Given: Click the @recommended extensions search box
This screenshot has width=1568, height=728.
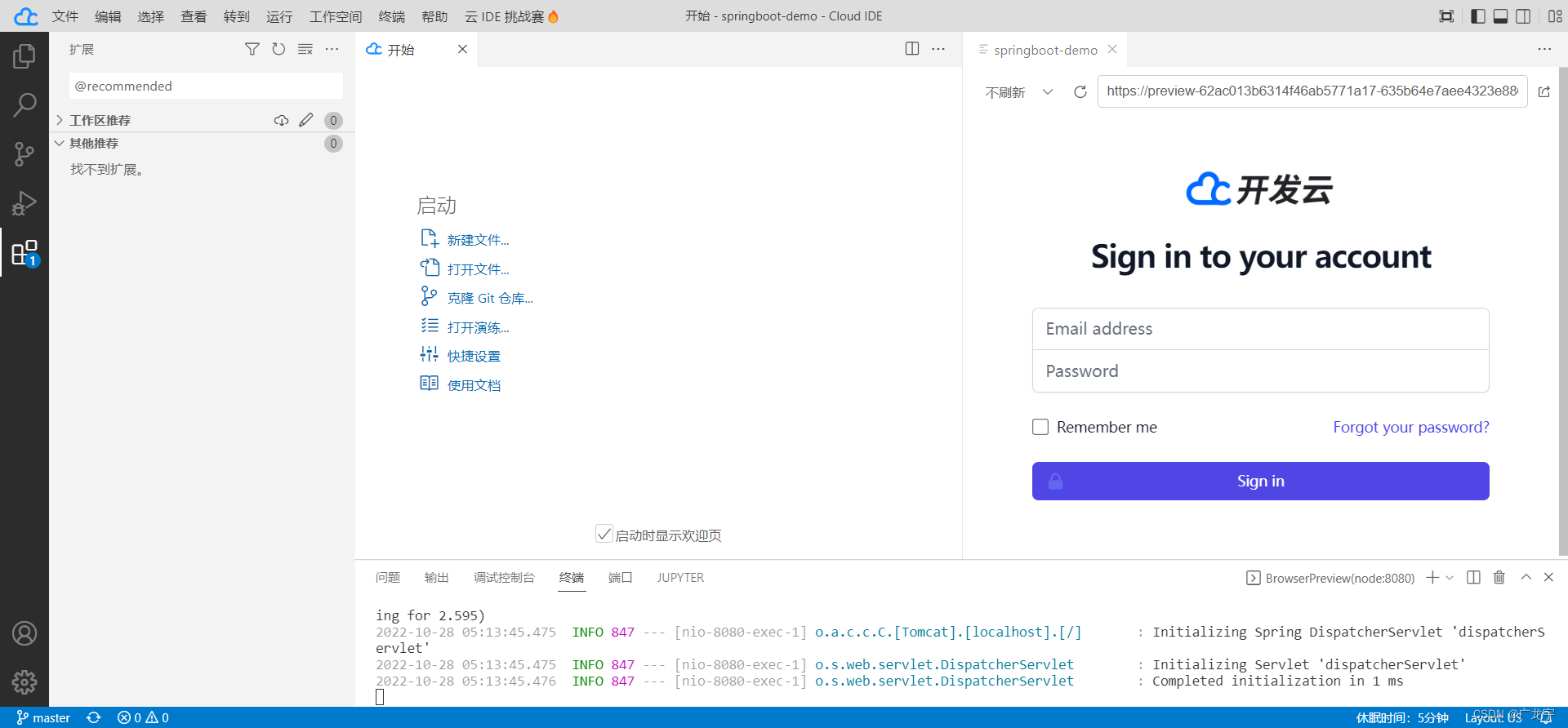Looking at the screenshot, I should click(206, 86).
